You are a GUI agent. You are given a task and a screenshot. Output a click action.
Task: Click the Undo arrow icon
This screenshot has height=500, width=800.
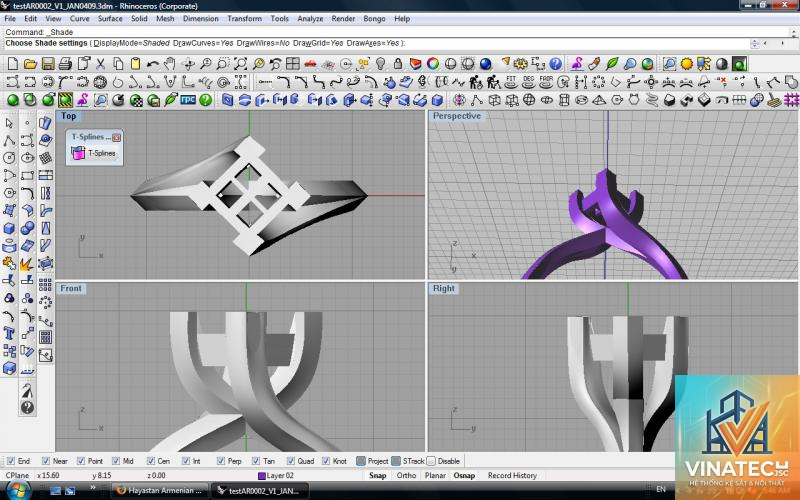click(153, 64)
